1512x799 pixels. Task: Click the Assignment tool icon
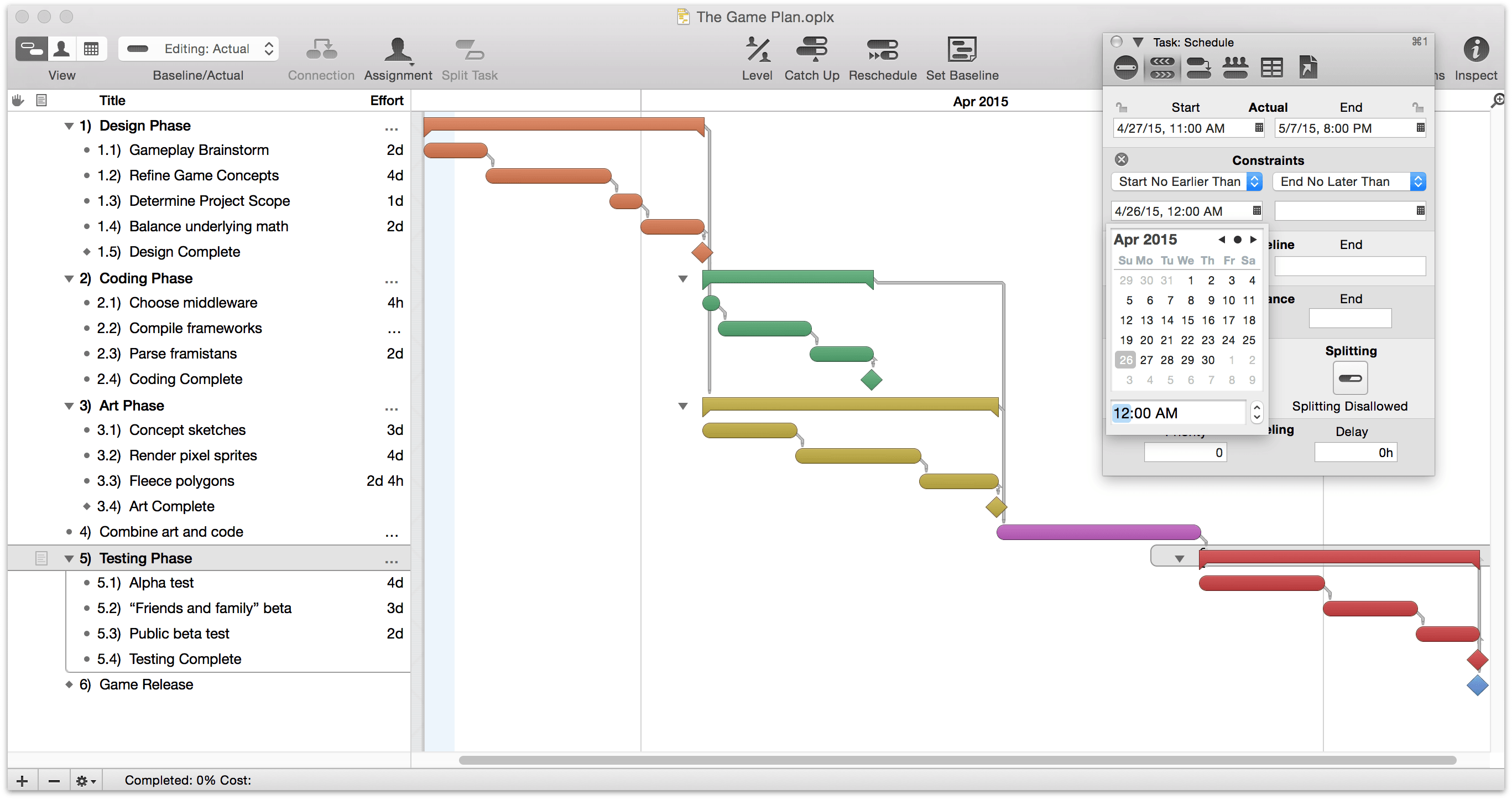pos(397,46)
